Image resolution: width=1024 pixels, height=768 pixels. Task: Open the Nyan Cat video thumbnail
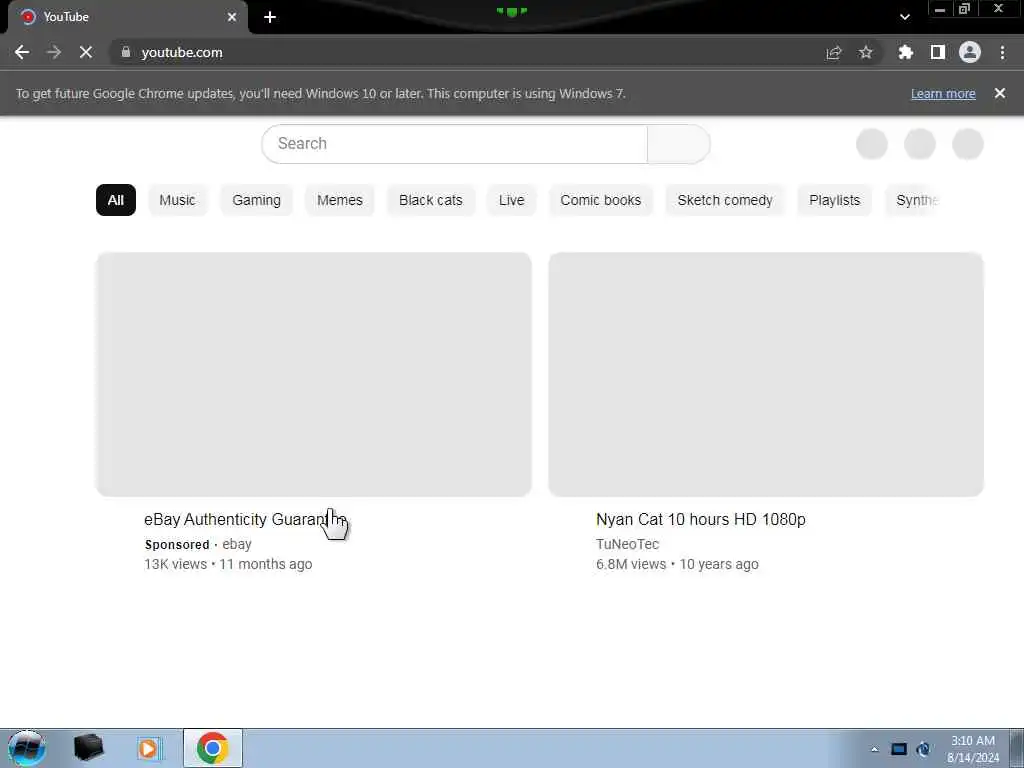tap(766, 374)
